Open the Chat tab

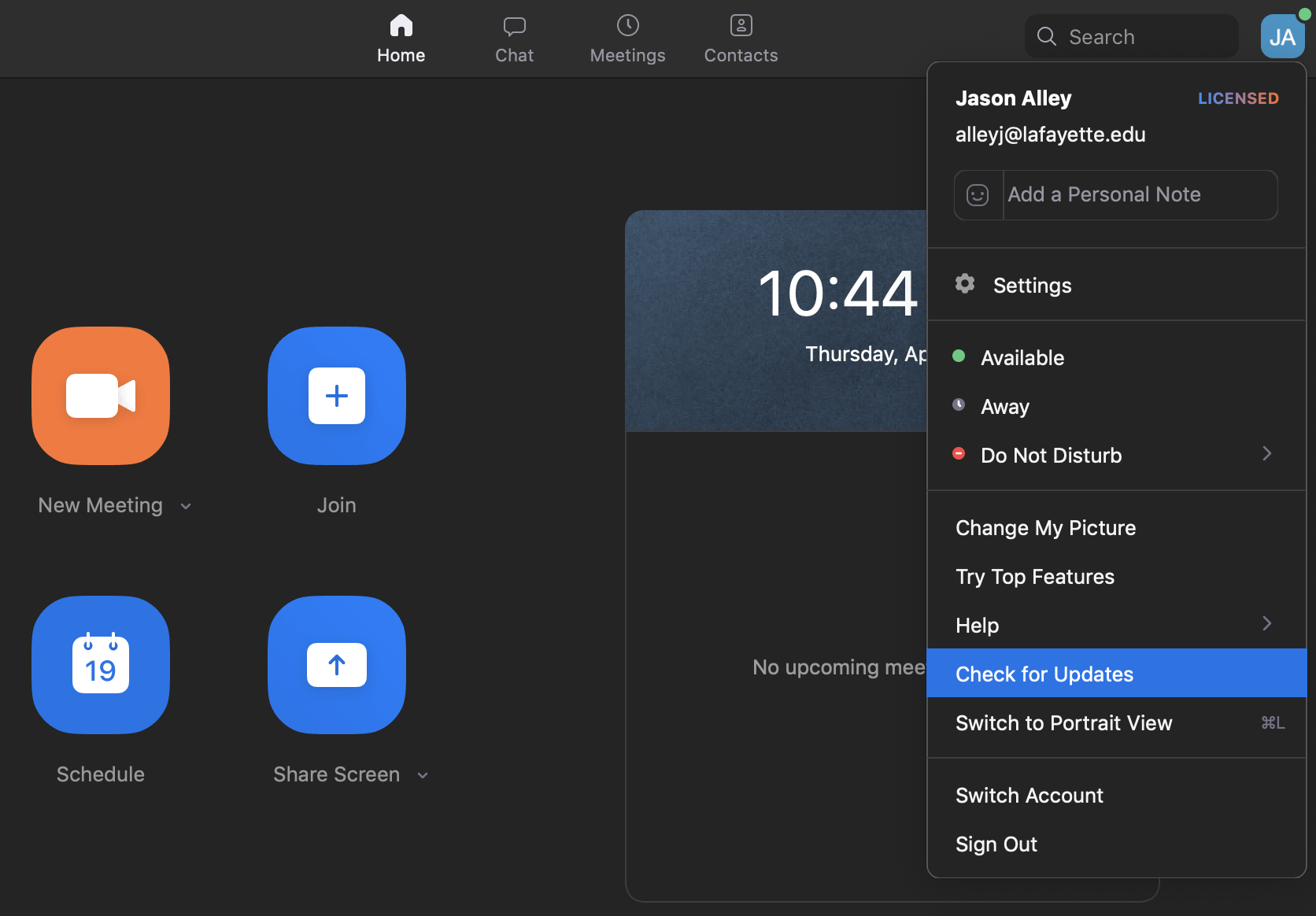[514, 39]
